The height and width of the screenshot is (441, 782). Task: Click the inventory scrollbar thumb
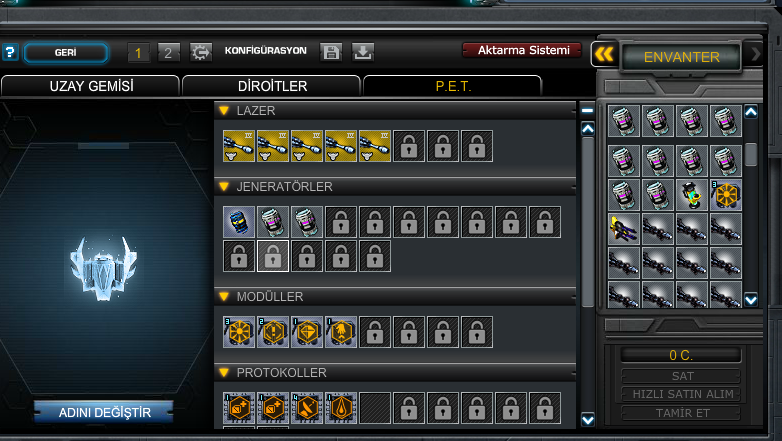[x=751, y=154]
